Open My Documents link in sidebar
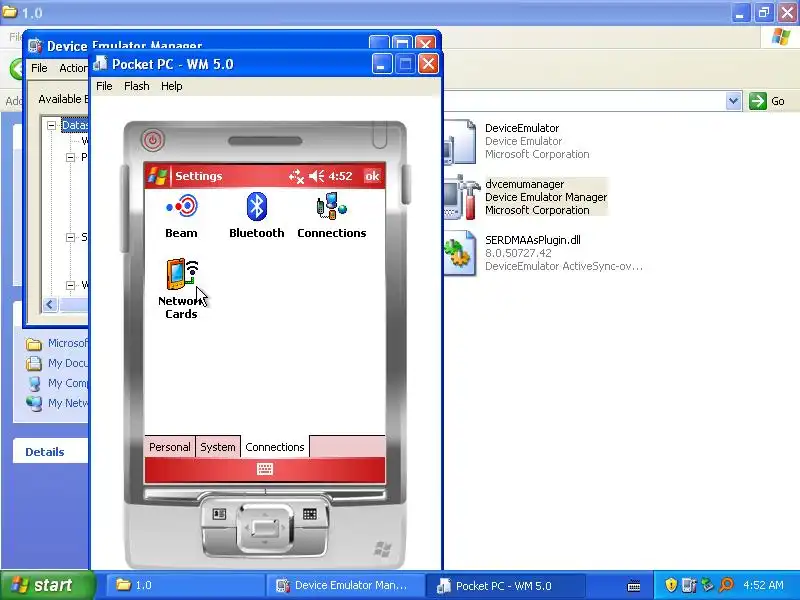800x600 pixels. pyautogui.click(x=57, y=363)
